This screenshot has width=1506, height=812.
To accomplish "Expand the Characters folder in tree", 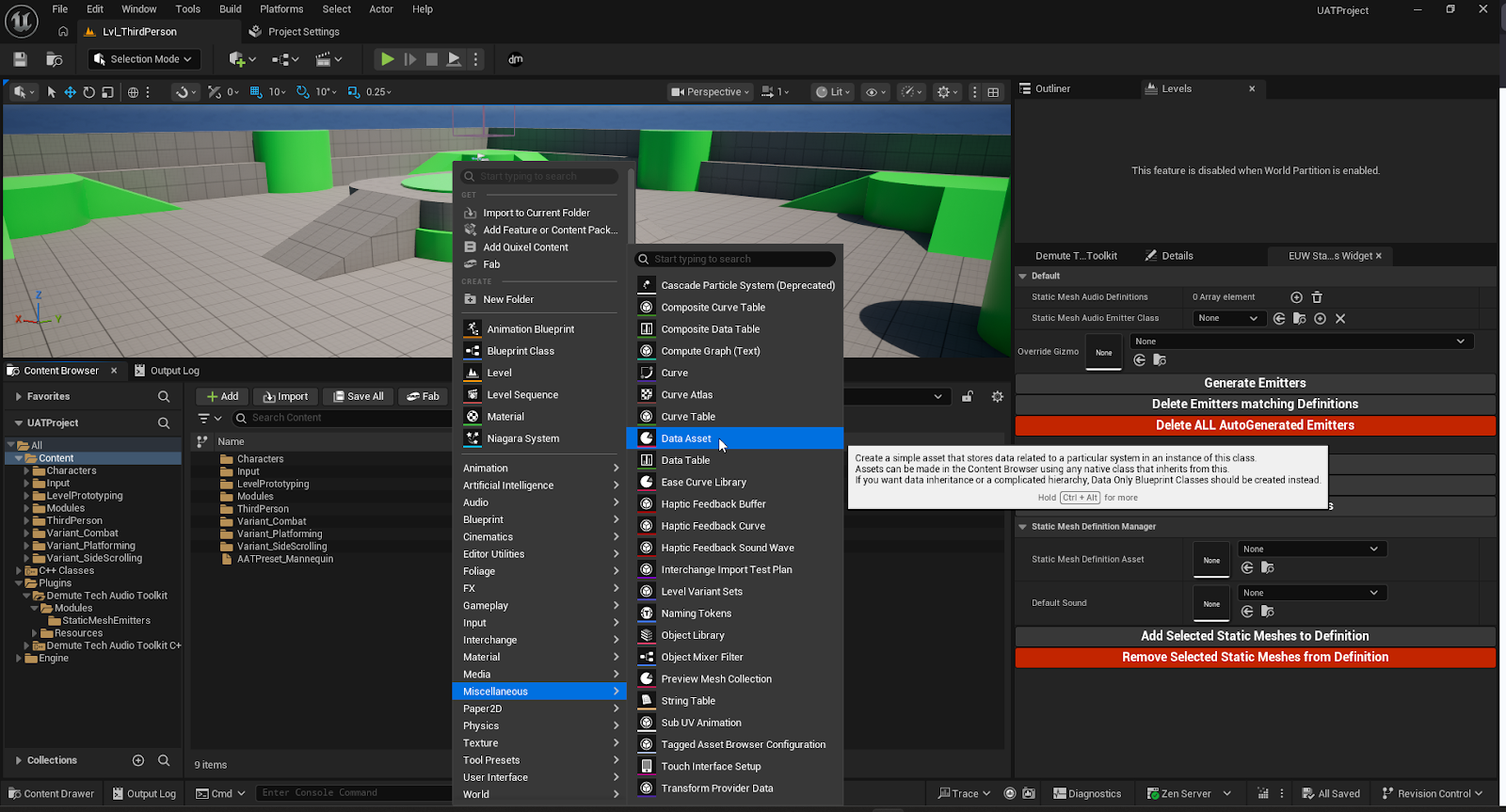I will tap(26, 470).
